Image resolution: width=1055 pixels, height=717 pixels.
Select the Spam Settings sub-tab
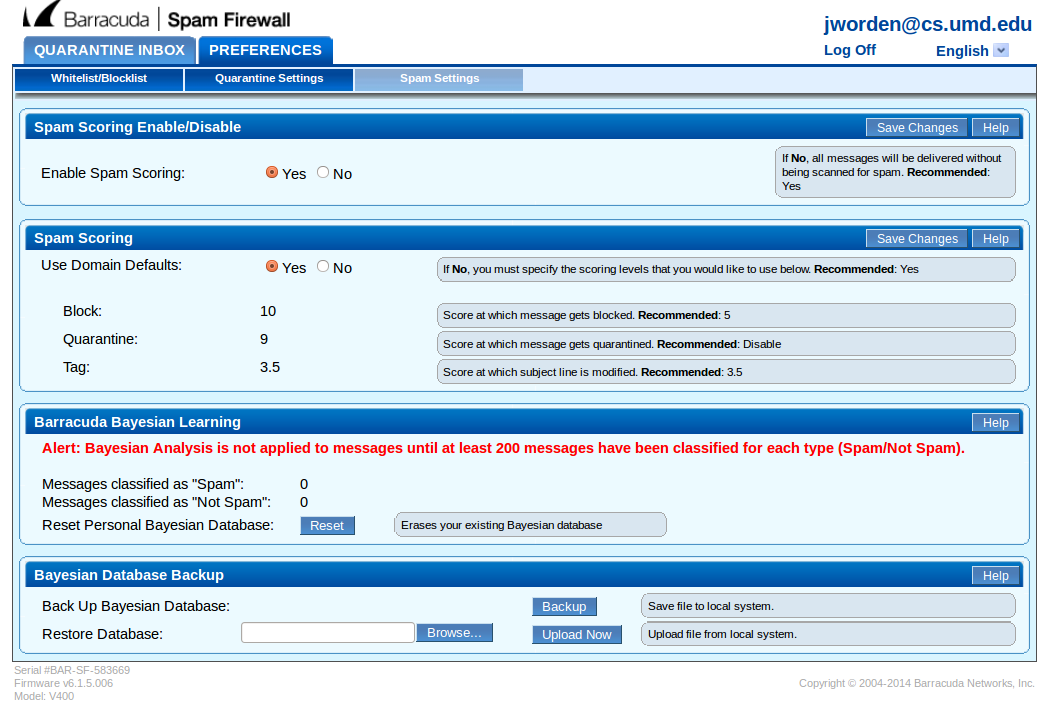[x=439, y=79]
